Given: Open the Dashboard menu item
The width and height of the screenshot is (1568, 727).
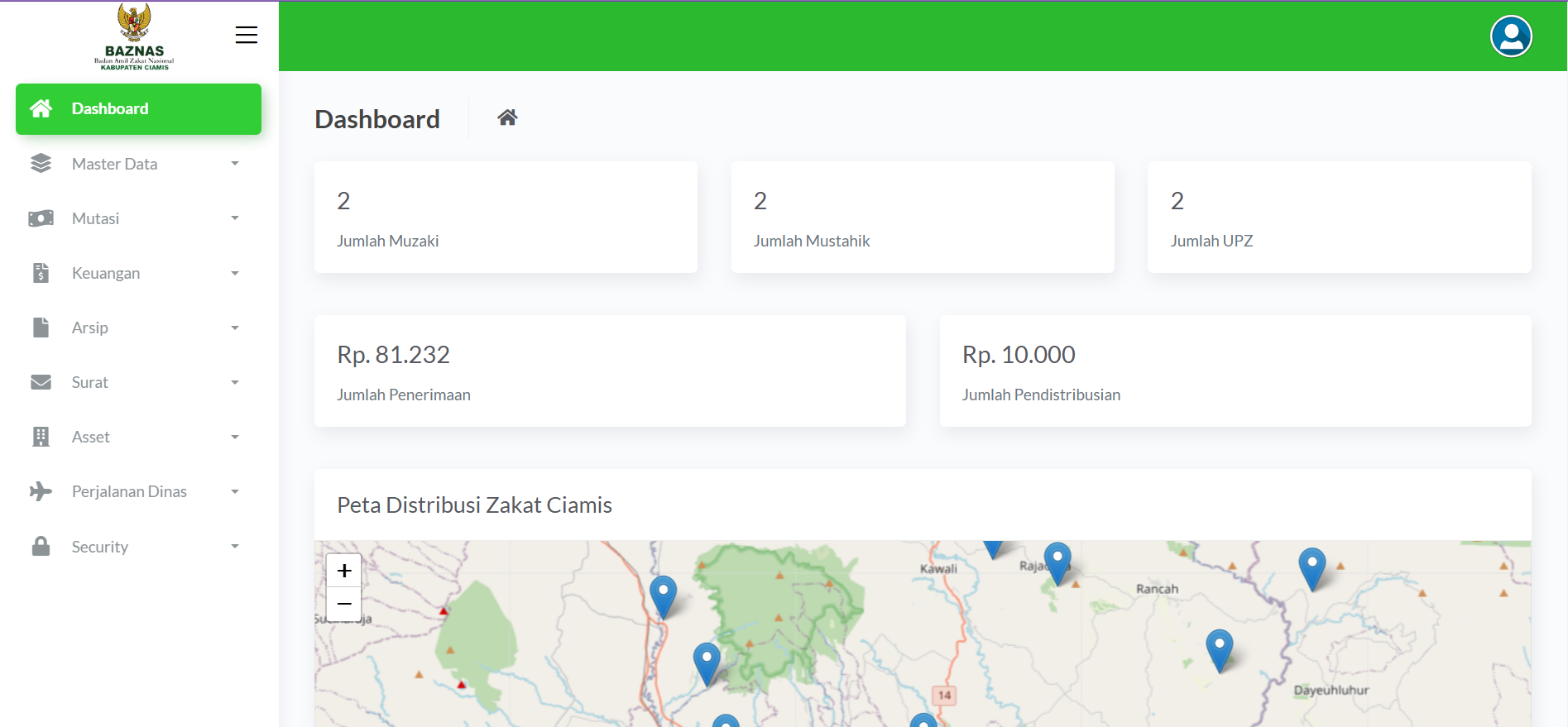Looking at the screenshot, I should tap(138, 108).
